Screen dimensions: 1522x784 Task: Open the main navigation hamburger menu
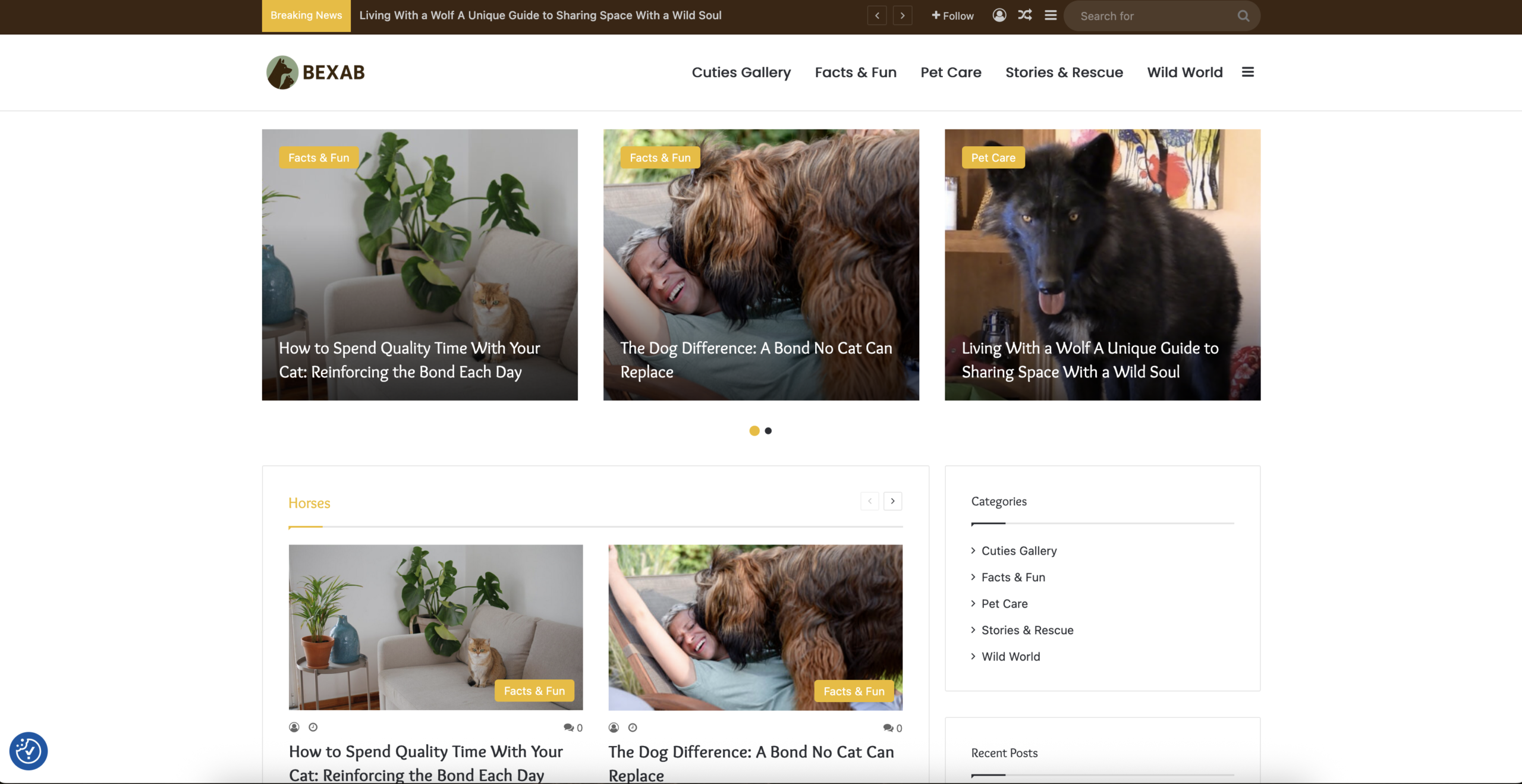point(1248,72)
